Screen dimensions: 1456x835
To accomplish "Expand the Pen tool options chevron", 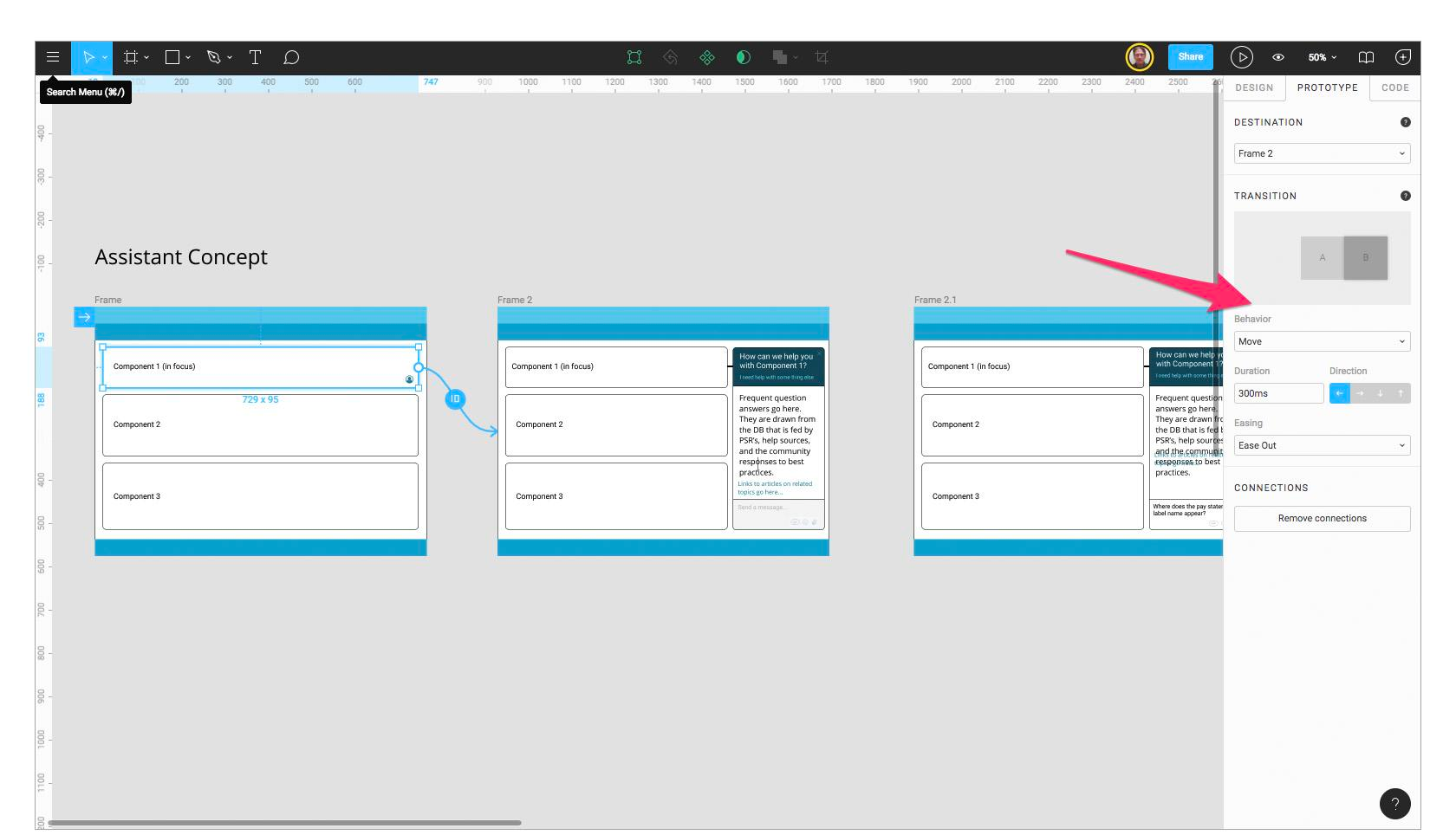I will pos(230,57).
